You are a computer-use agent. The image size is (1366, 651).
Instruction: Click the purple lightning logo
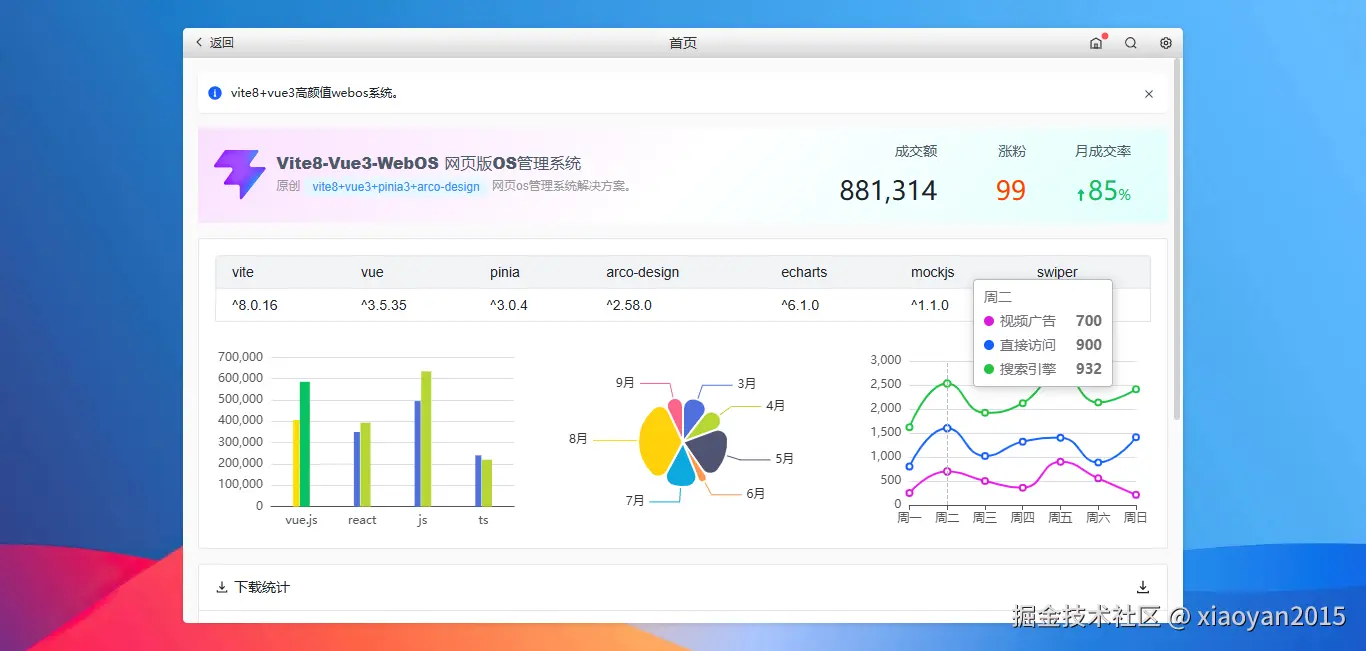tap(239, 174)
